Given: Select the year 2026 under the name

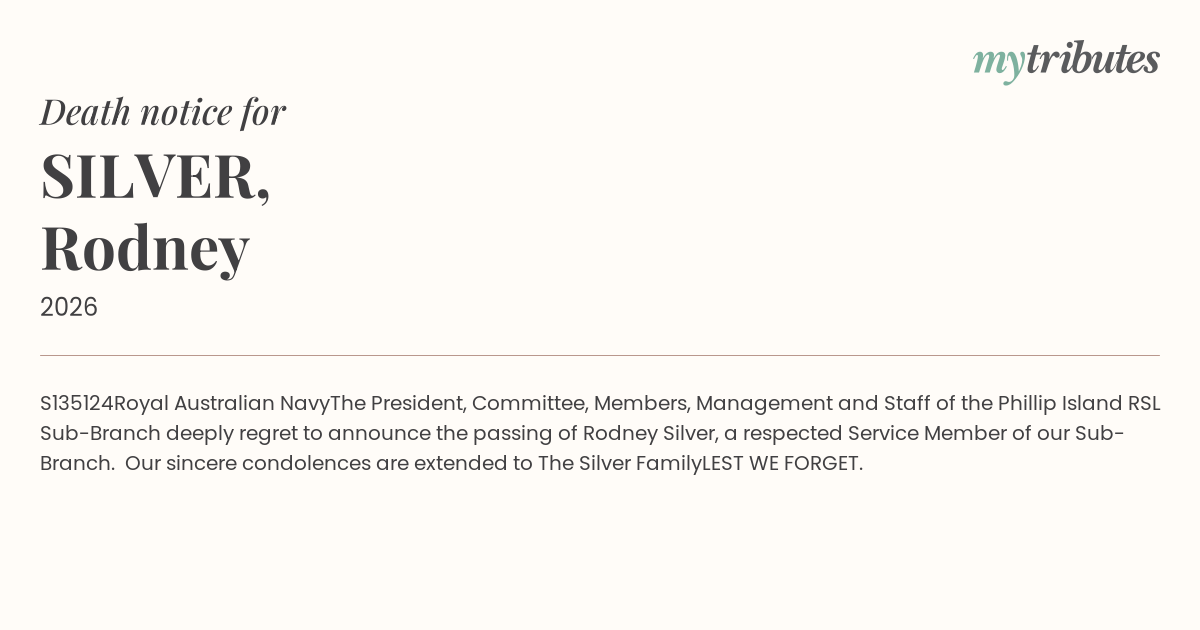Looking at the screenshot, I should (x=69, y=307).
